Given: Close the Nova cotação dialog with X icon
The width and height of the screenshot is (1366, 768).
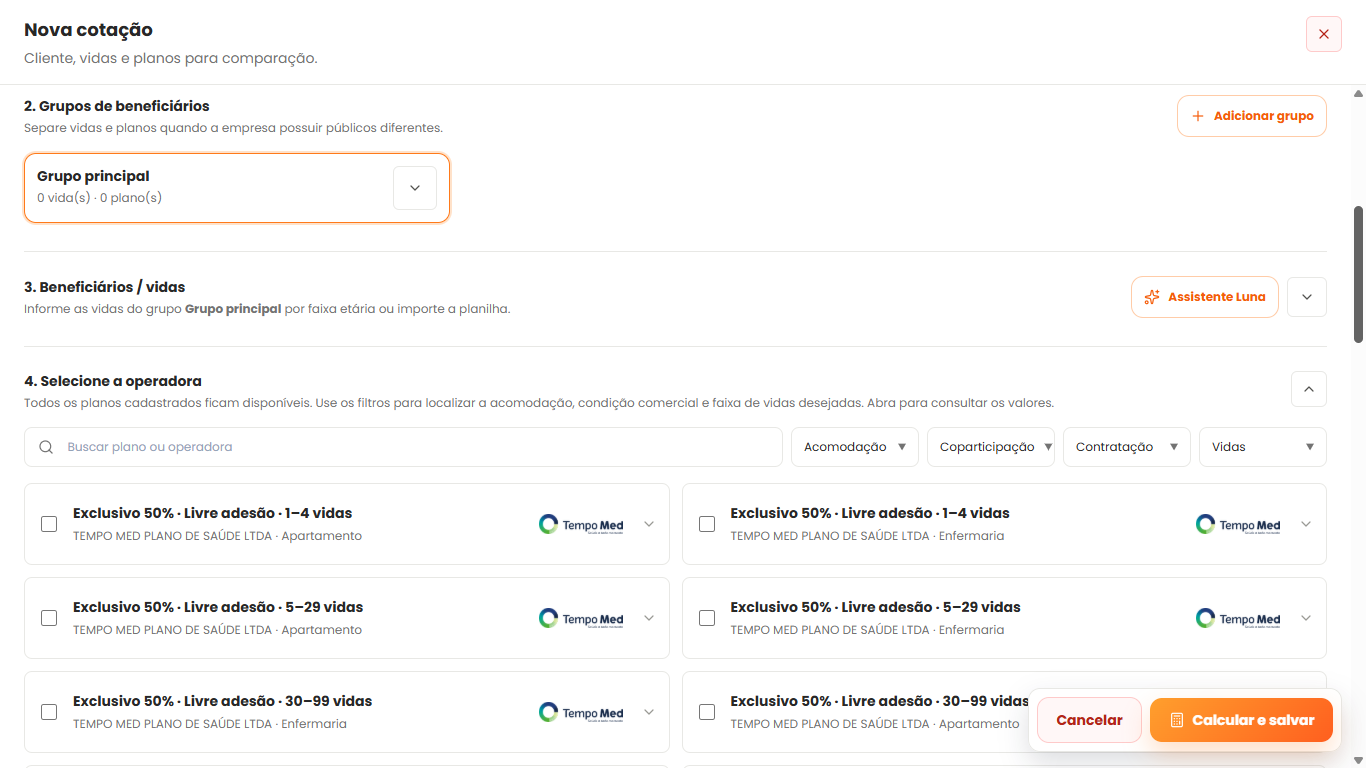Looking at the screenshot, I should (1323, 34).
